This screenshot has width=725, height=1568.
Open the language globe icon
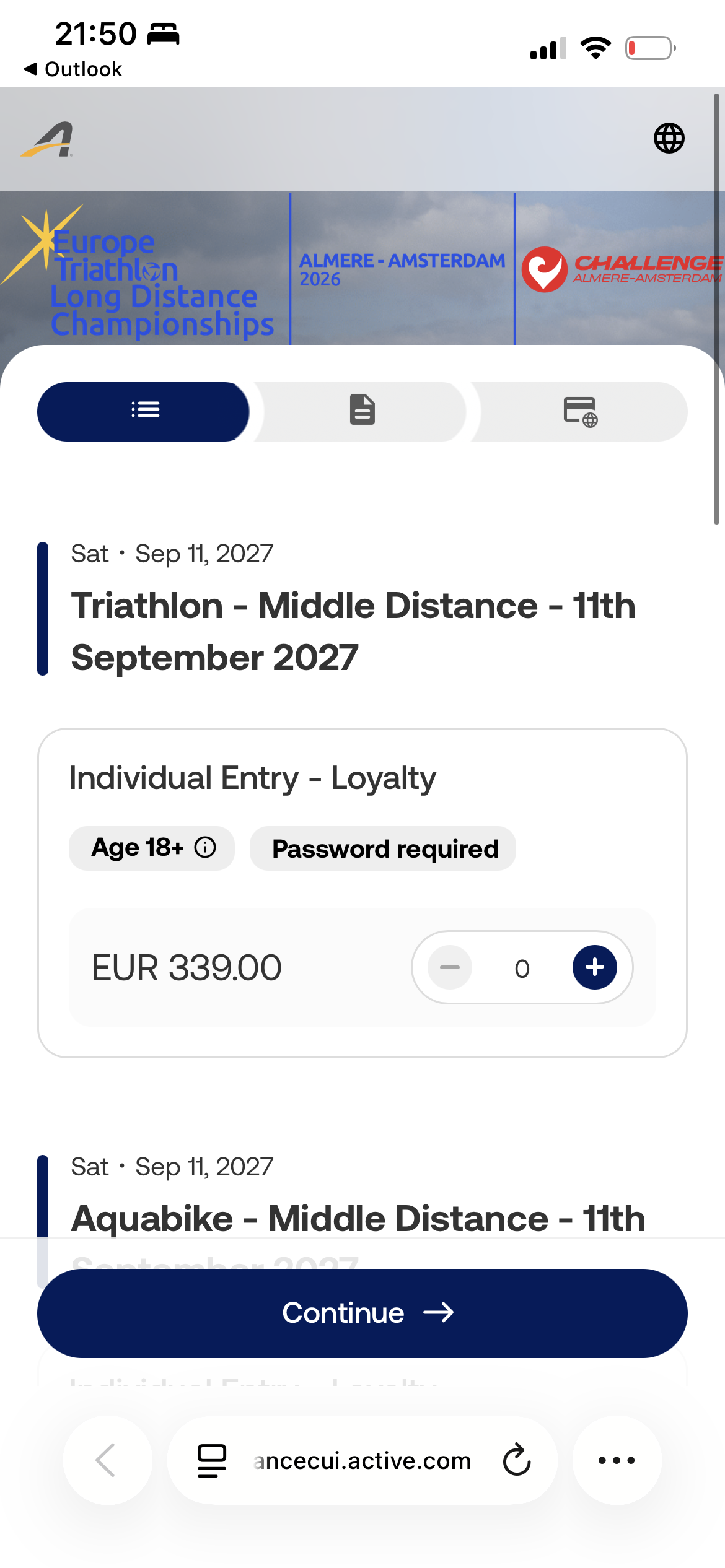pos(669,138)
